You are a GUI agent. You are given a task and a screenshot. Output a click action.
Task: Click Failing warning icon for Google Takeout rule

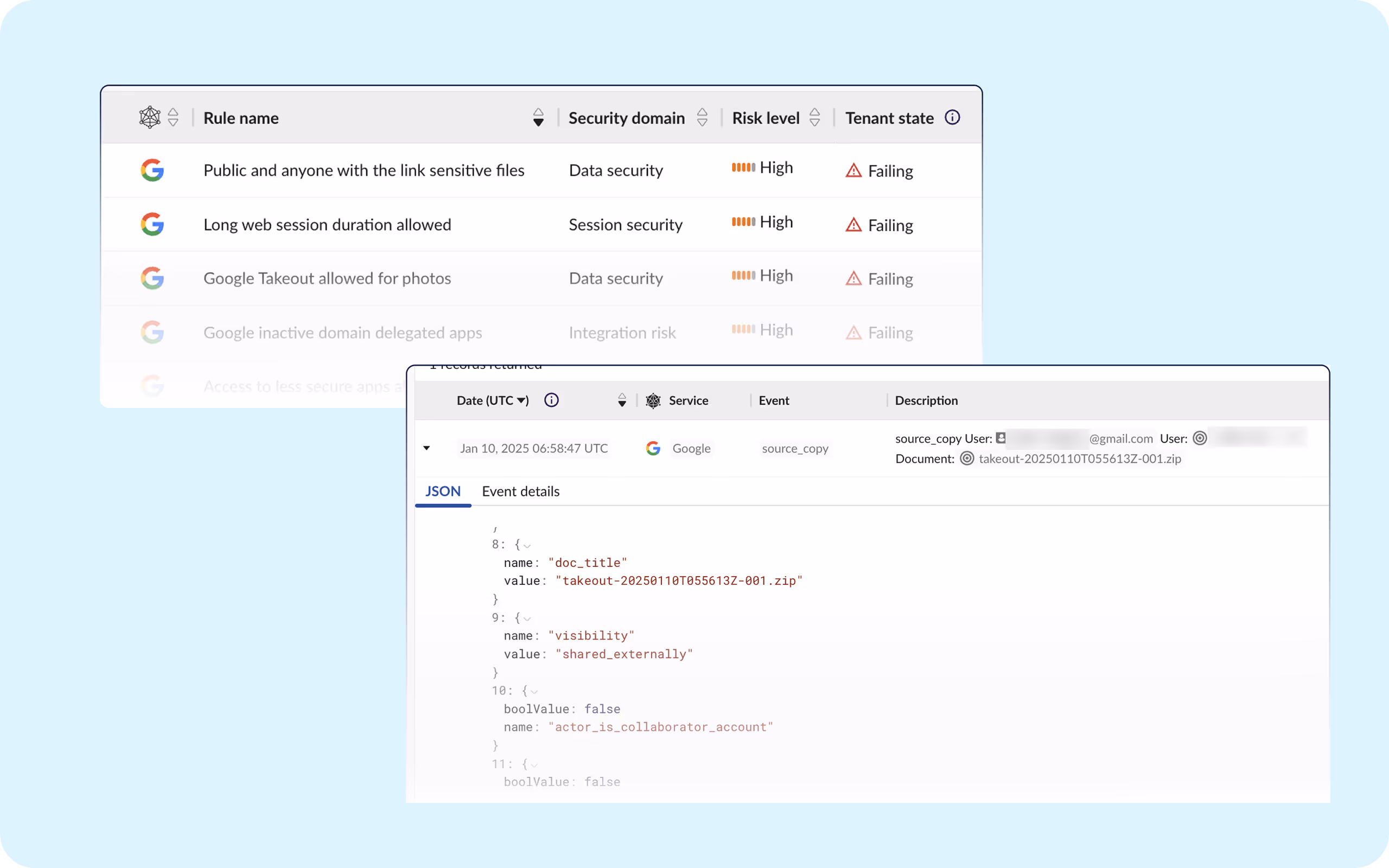853,278
